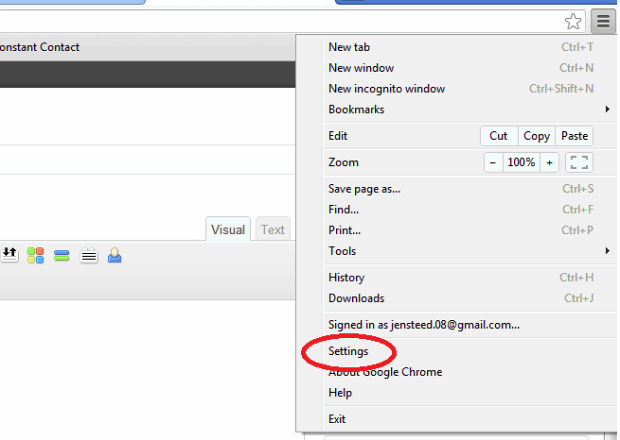The image size is (620, 440).
Task: Click the bookmark star icon
Action: [573, 21]
